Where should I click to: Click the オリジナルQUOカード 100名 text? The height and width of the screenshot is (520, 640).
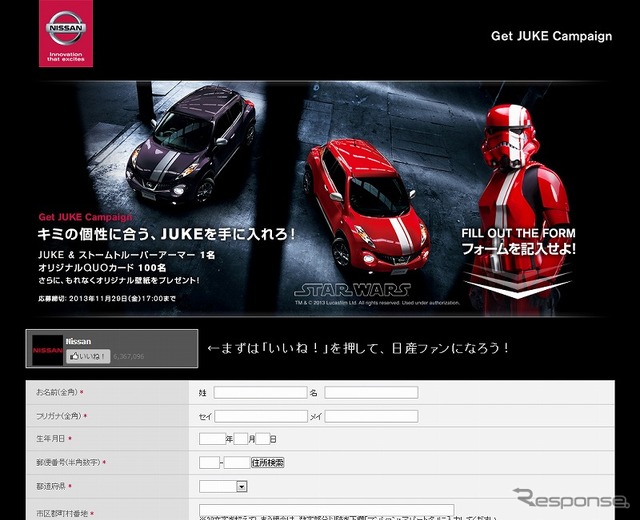point(102,268)
